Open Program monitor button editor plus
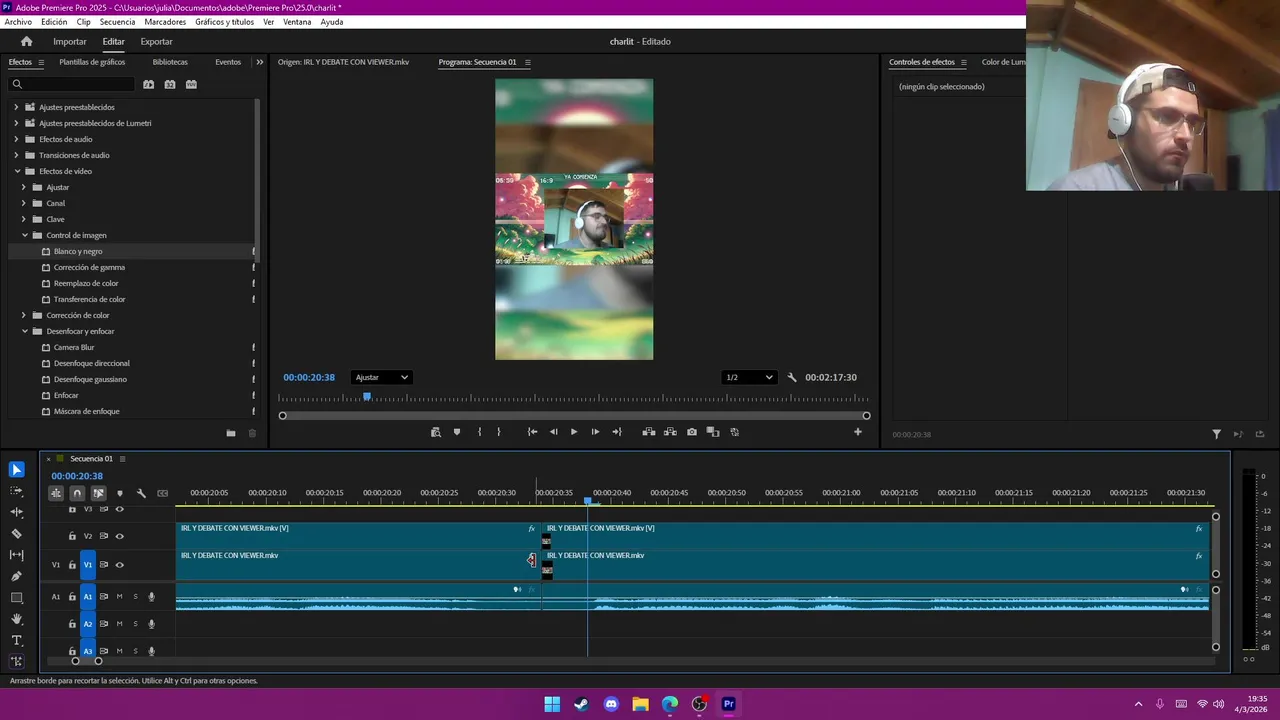This screenshot has height=720, width=1280. point(857,432)
